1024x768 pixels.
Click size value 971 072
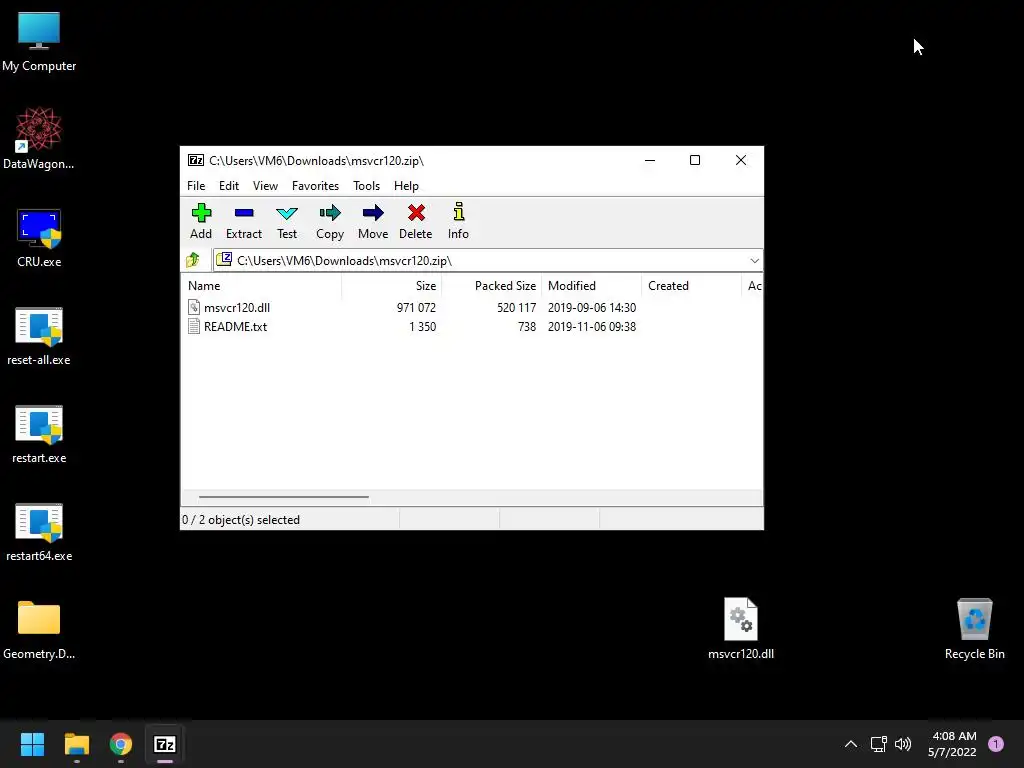click(x=416, y=308)
